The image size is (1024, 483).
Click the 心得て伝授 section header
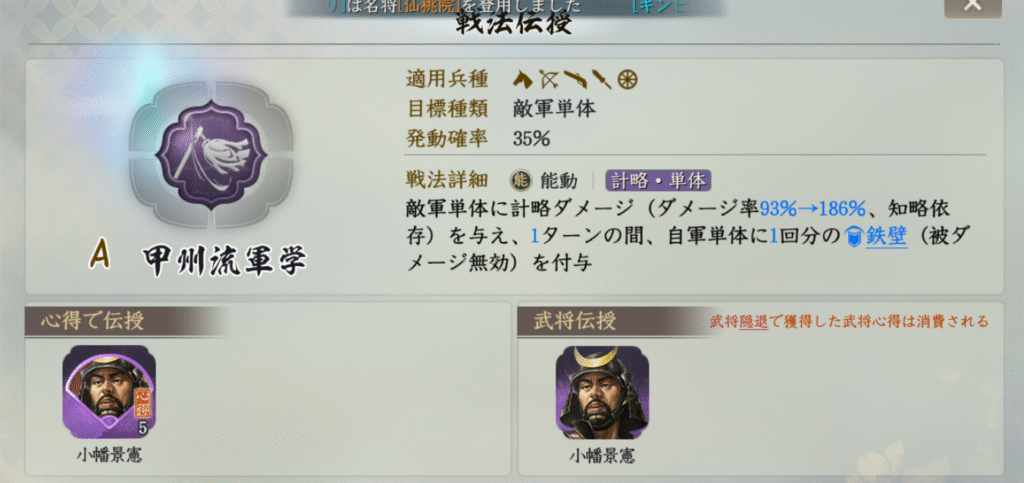93,320
